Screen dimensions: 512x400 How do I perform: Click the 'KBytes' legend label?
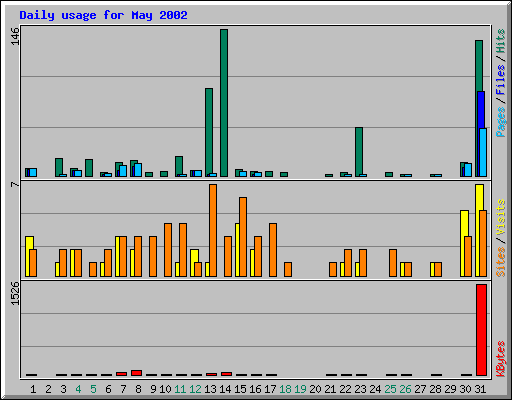pos(500,359)
